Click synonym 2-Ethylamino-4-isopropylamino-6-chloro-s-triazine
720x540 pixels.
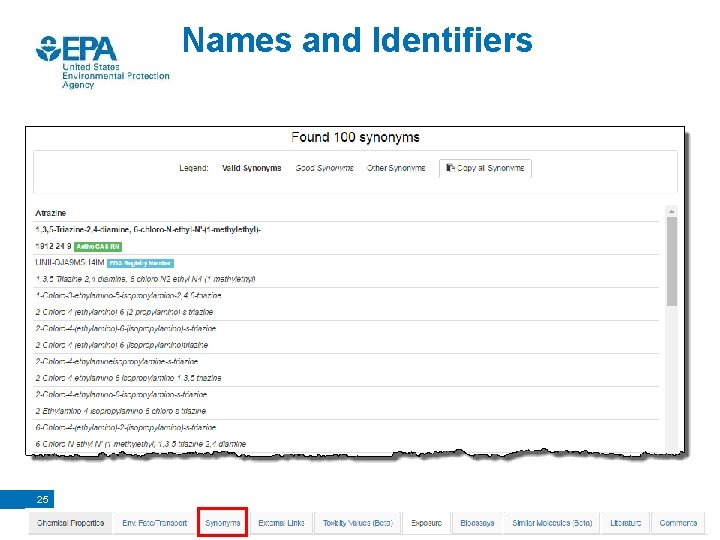point(121,411)
